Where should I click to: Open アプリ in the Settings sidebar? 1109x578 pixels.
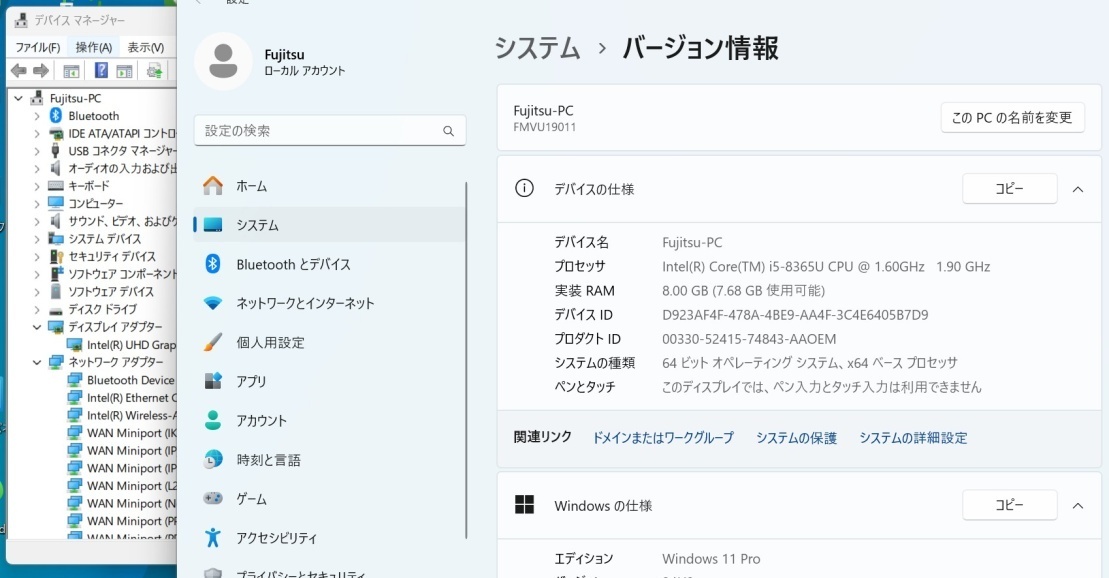point(329,381)
